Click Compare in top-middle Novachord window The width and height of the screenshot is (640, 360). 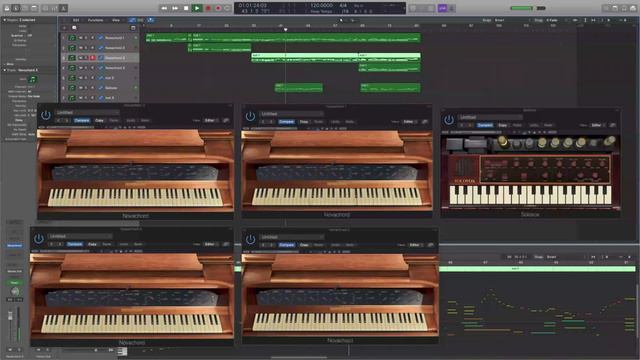point(286,122)
